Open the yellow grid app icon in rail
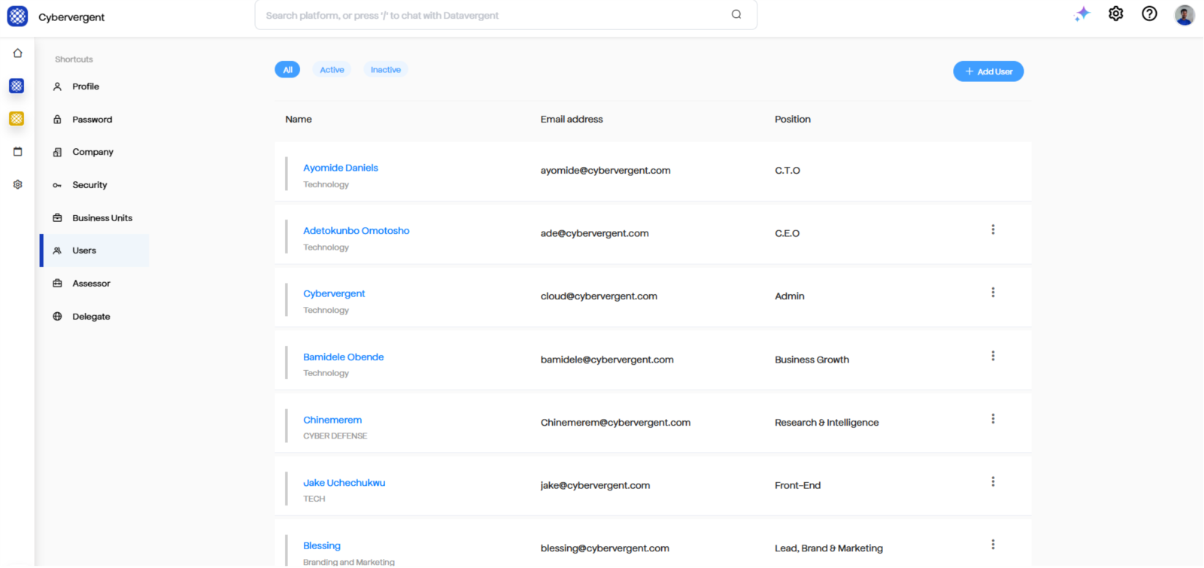Image resolution: width=1204 pixels, height=568 pixels. click(x=17, y=119)
